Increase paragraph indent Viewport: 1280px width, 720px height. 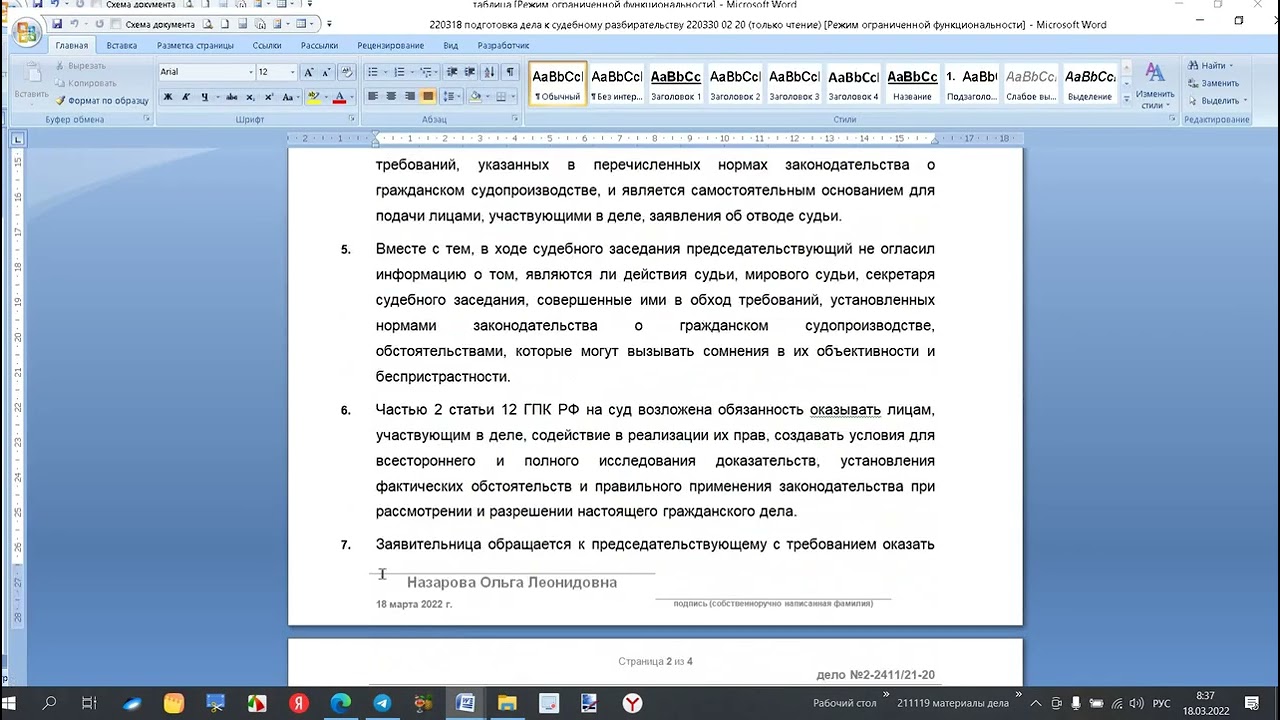470,72
